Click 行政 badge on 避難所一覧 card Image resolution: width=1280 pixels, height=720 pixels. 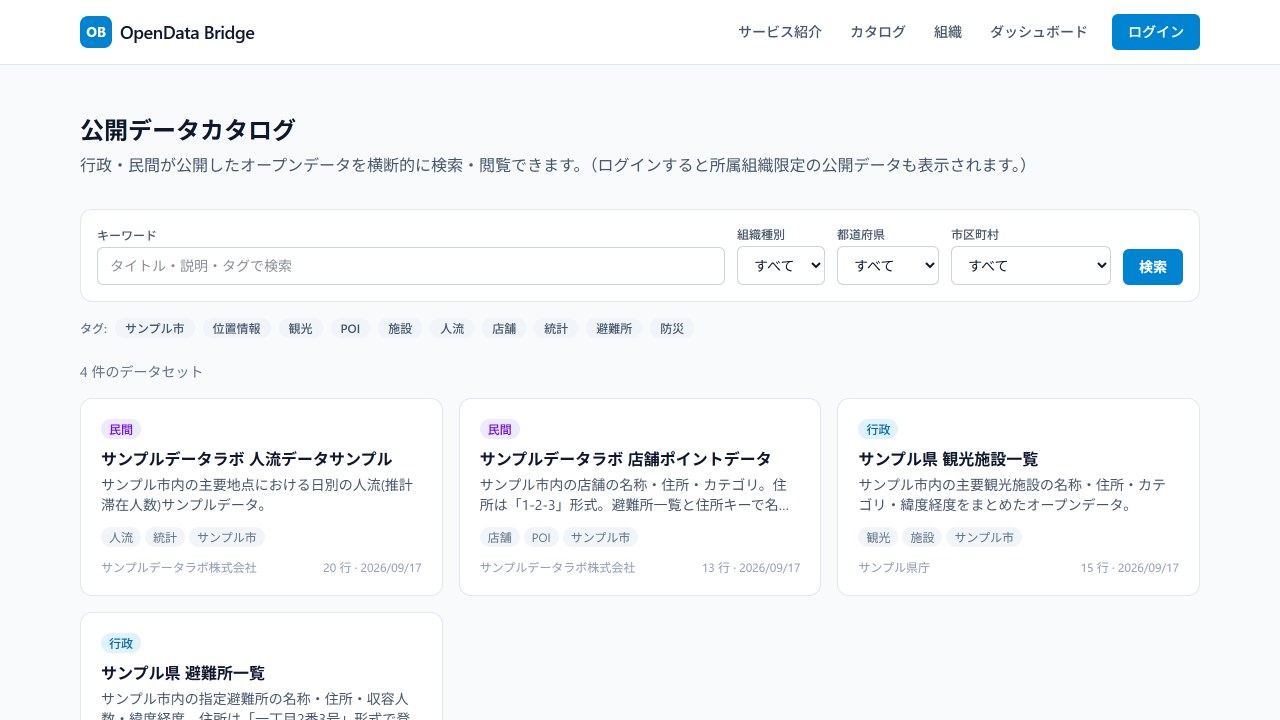click(121, 643)
